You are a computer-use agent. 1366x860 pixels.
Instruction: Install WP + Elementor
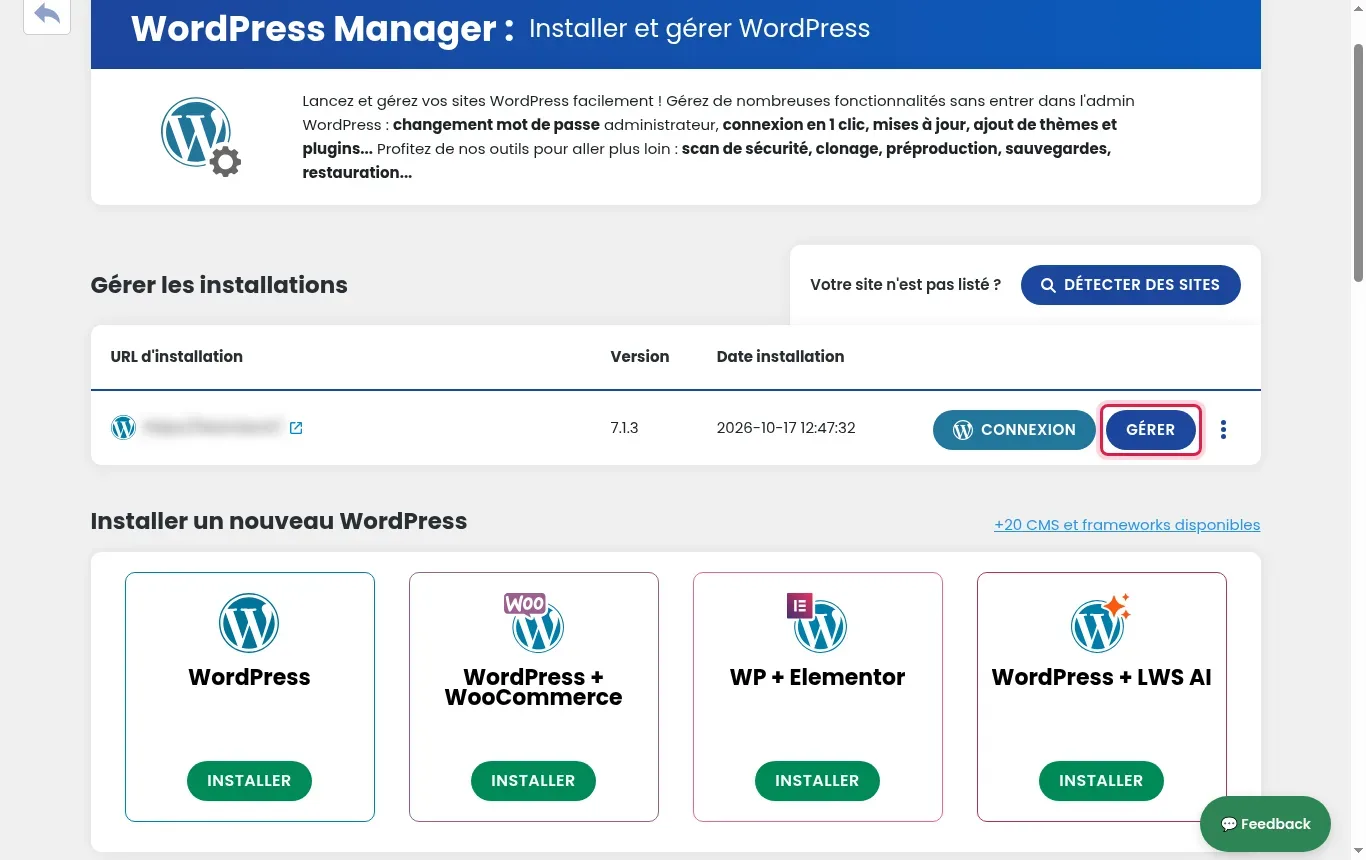tap(817, 781)
